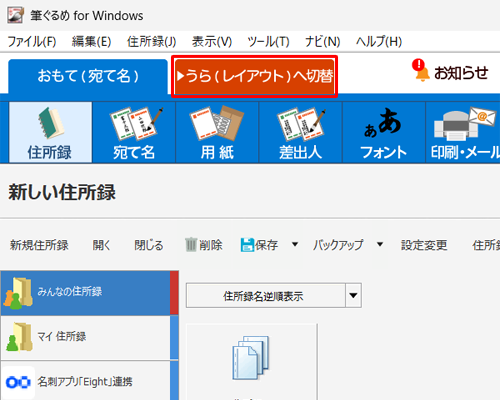Viewport: 500px width, 400px height.
Task: Select the 用紙 paper tool
Action: tap(217, 132)
